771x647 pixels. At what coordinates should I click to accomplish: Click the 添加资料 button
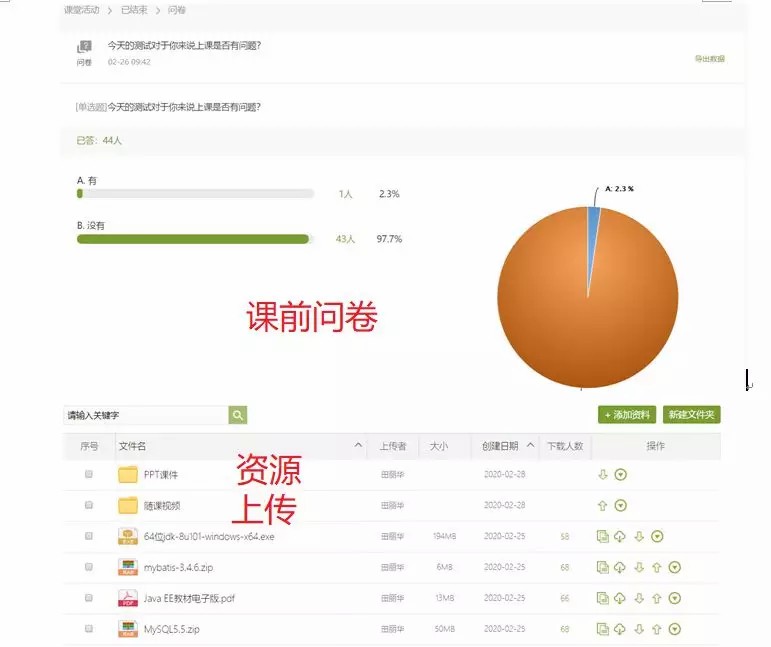pos(627,415)
